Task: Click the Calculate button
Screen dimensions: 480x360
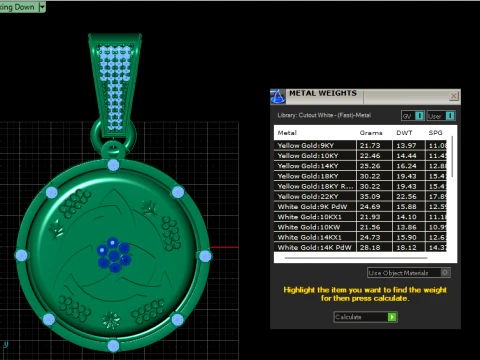Action: click(365, 317)
